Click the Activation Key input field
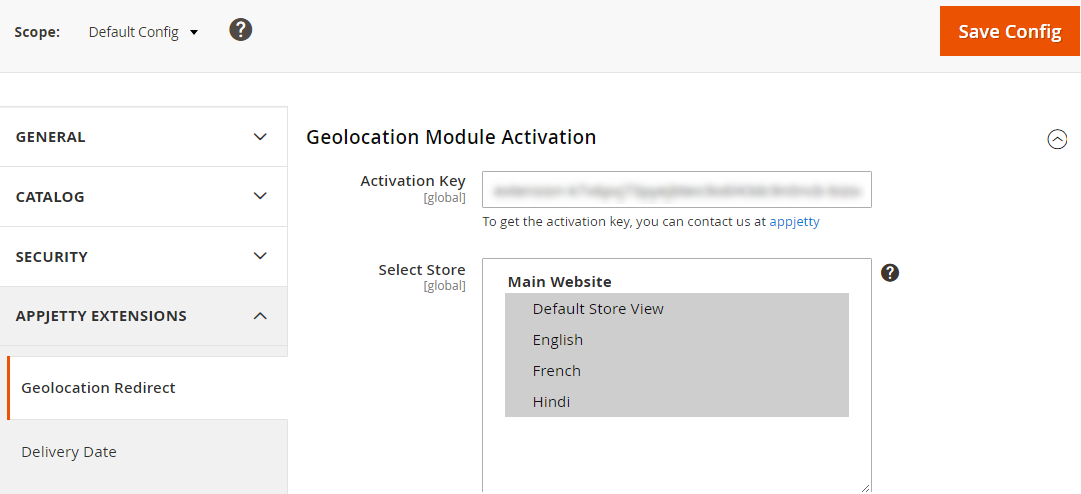 [676, 189]
